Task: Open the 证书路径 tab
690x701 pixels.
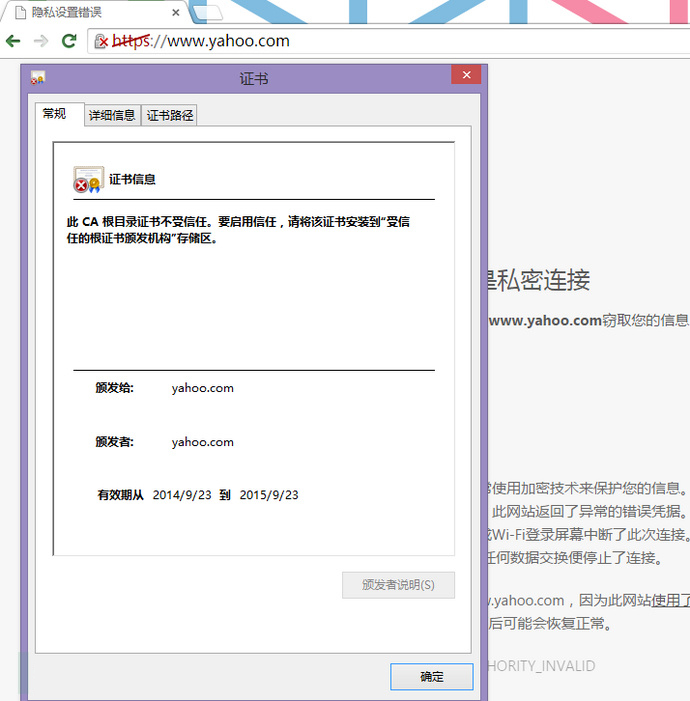Action: click(169, 115)
